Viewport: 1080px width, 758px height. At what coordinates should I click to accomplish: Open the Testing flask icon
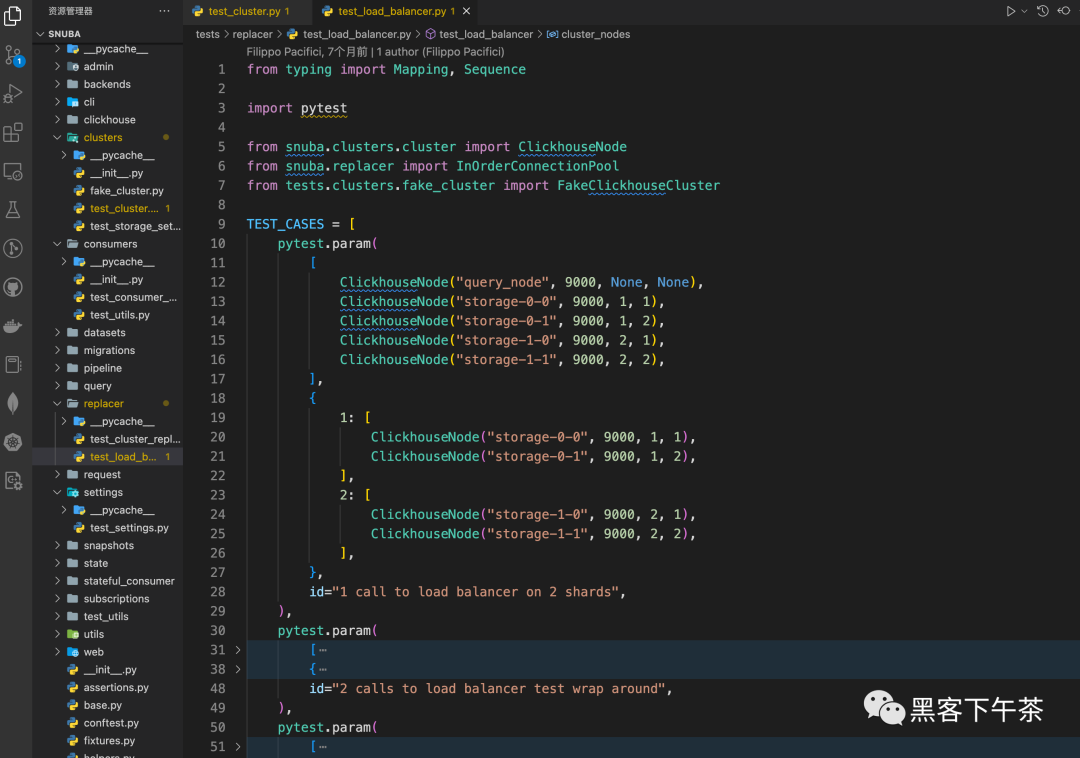click(x=13, y=210)
